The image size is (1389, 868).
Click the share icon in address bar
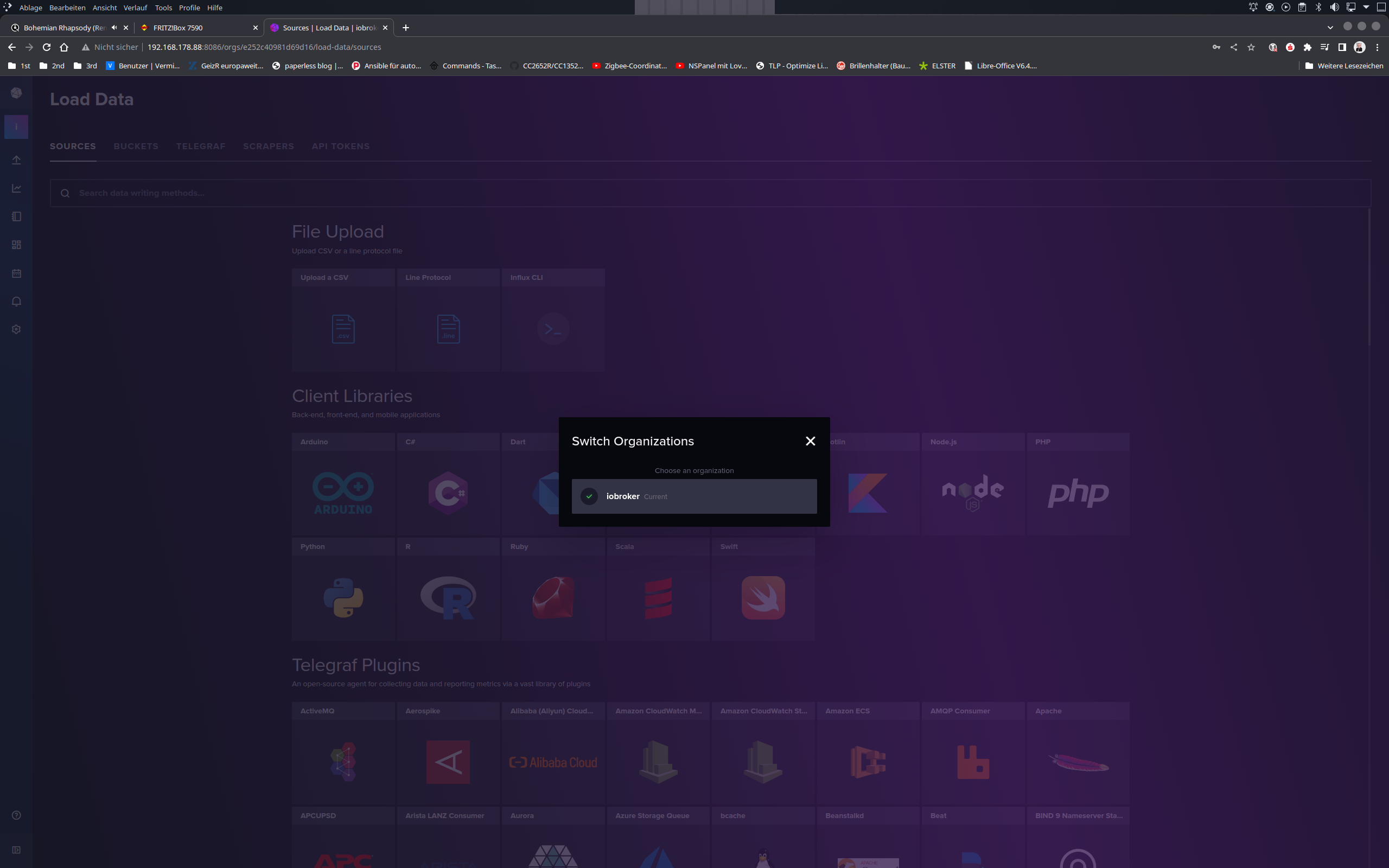(x=1233, y=47)
